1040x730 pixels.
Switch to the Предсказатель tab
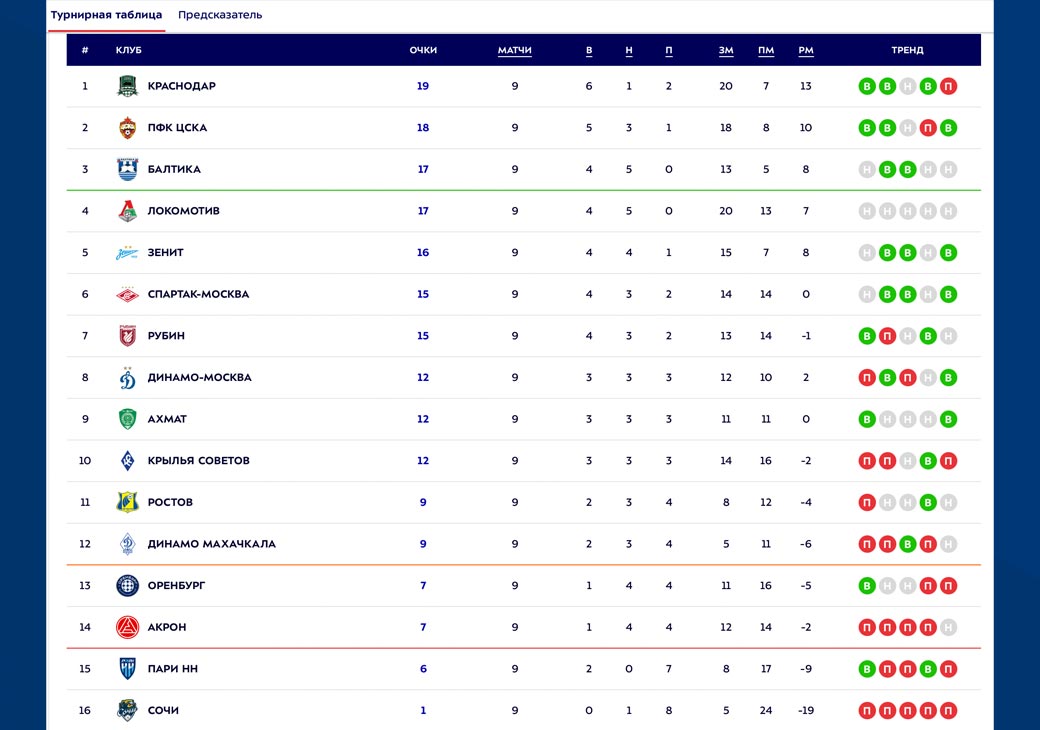(x=220, y=15)
